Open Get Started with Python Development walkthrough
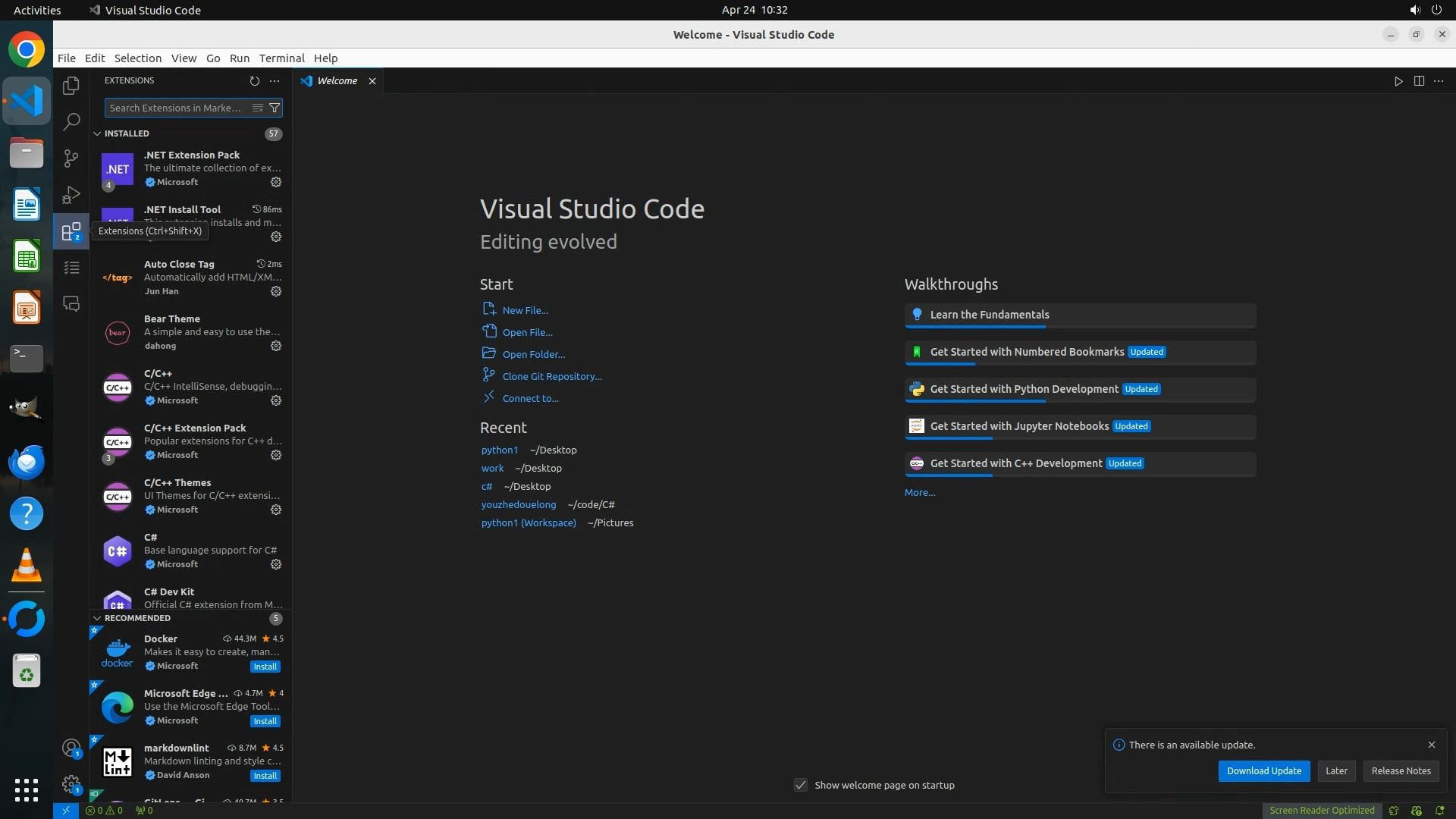This screenshot has width=1456, height=819. coord(1024,389)
